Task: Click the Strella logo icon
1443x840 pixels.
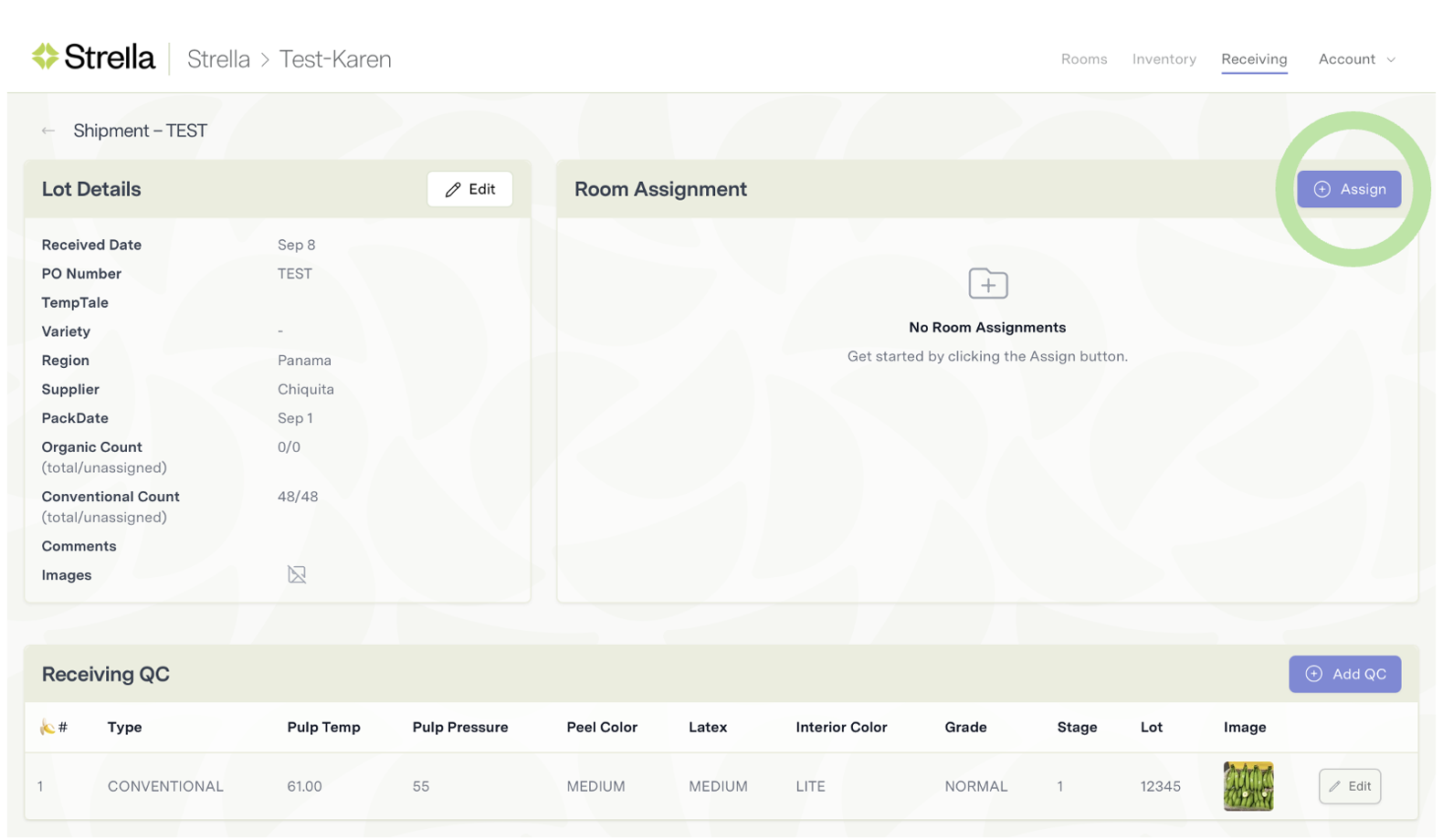Action: (45, 57)
